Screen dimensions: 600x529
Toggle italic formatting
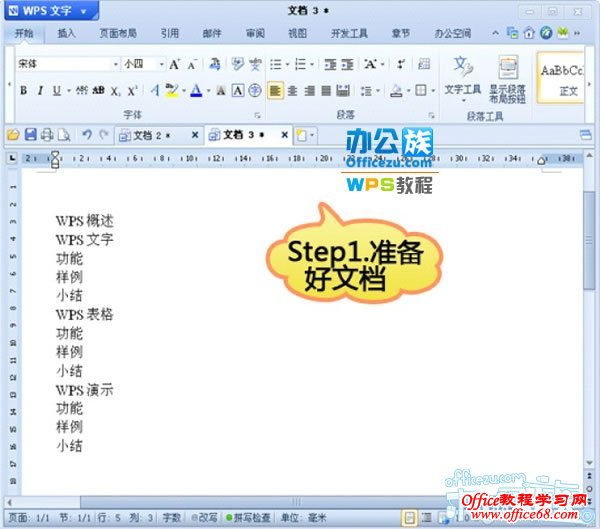[x=40, y=91]
